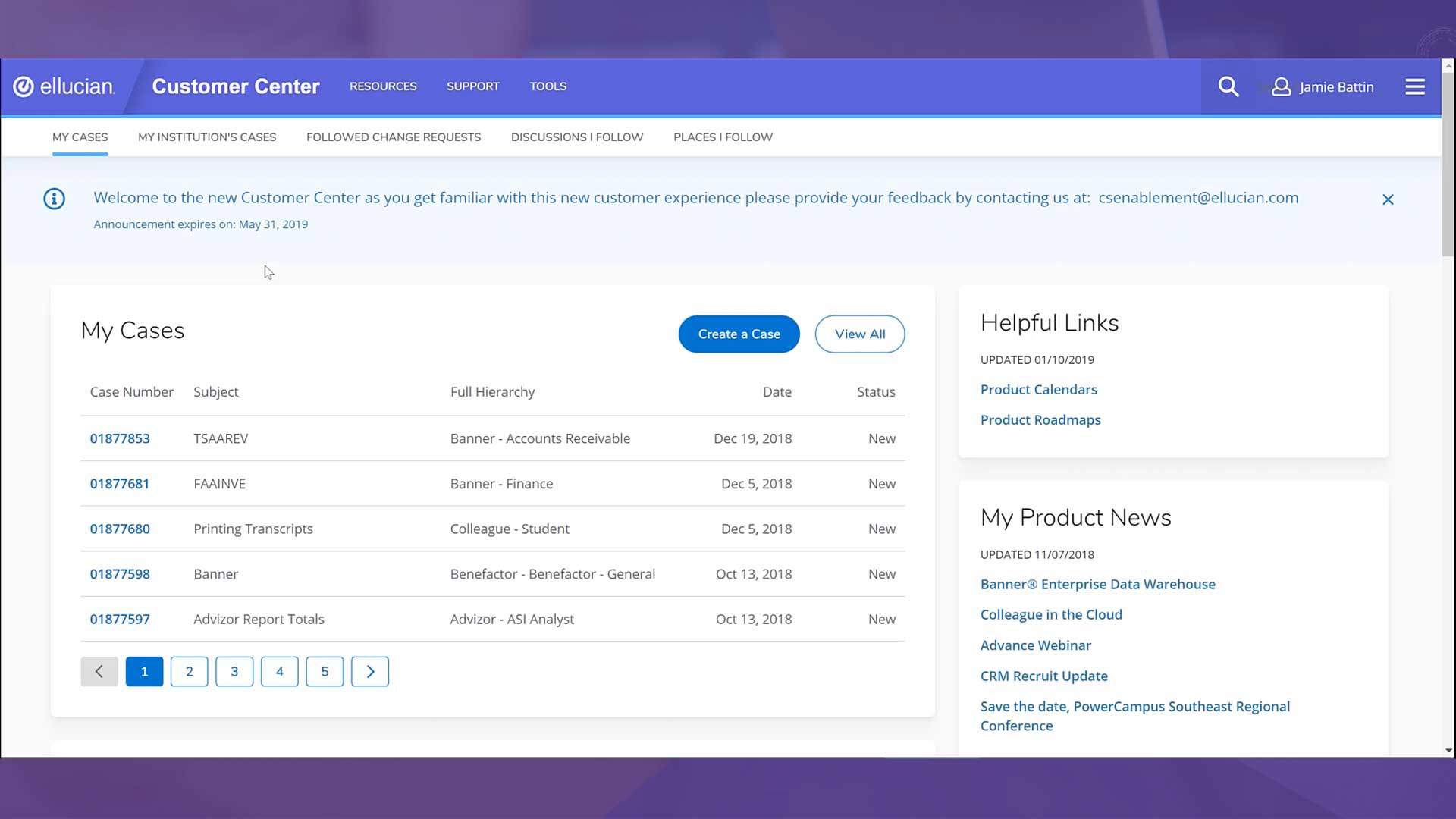Viewport: 1456px width, 819px height.
Task: Click the View All button
Action: pos(860,334)
